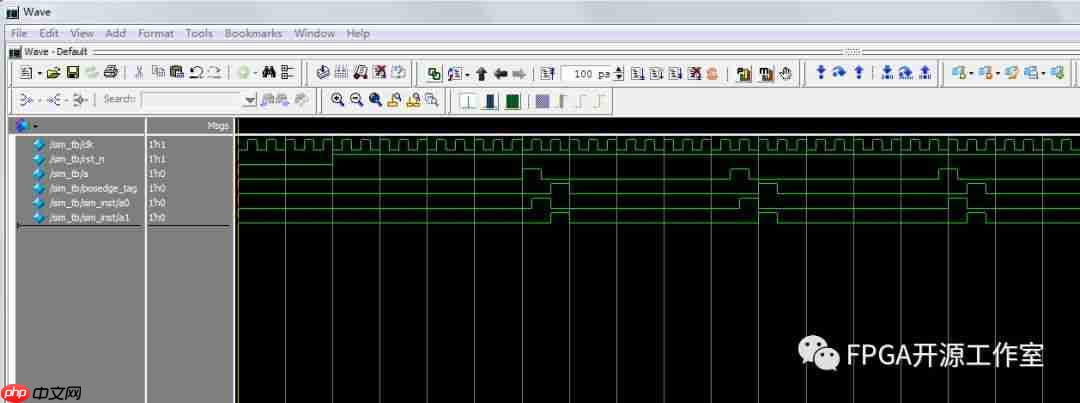1080x403 pixels.
Task: Open the Edit menu
Action: click(49, 33)
